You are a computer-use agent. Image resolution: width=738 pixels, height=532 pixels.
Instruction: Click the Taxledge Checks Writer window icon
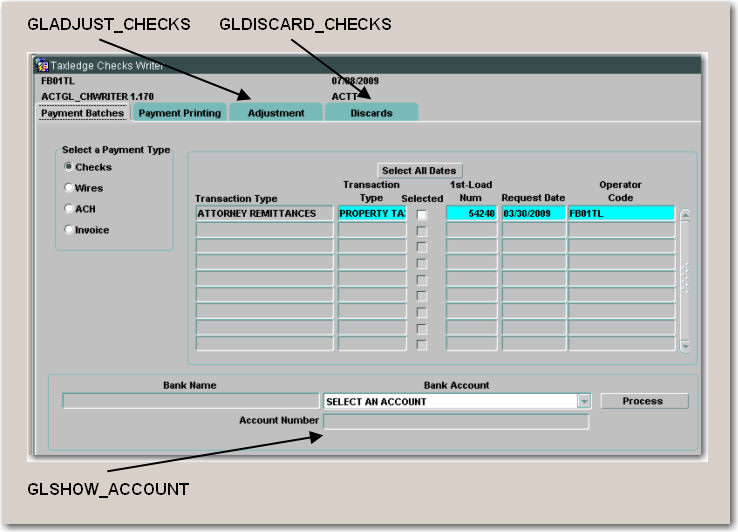(41, 65)
